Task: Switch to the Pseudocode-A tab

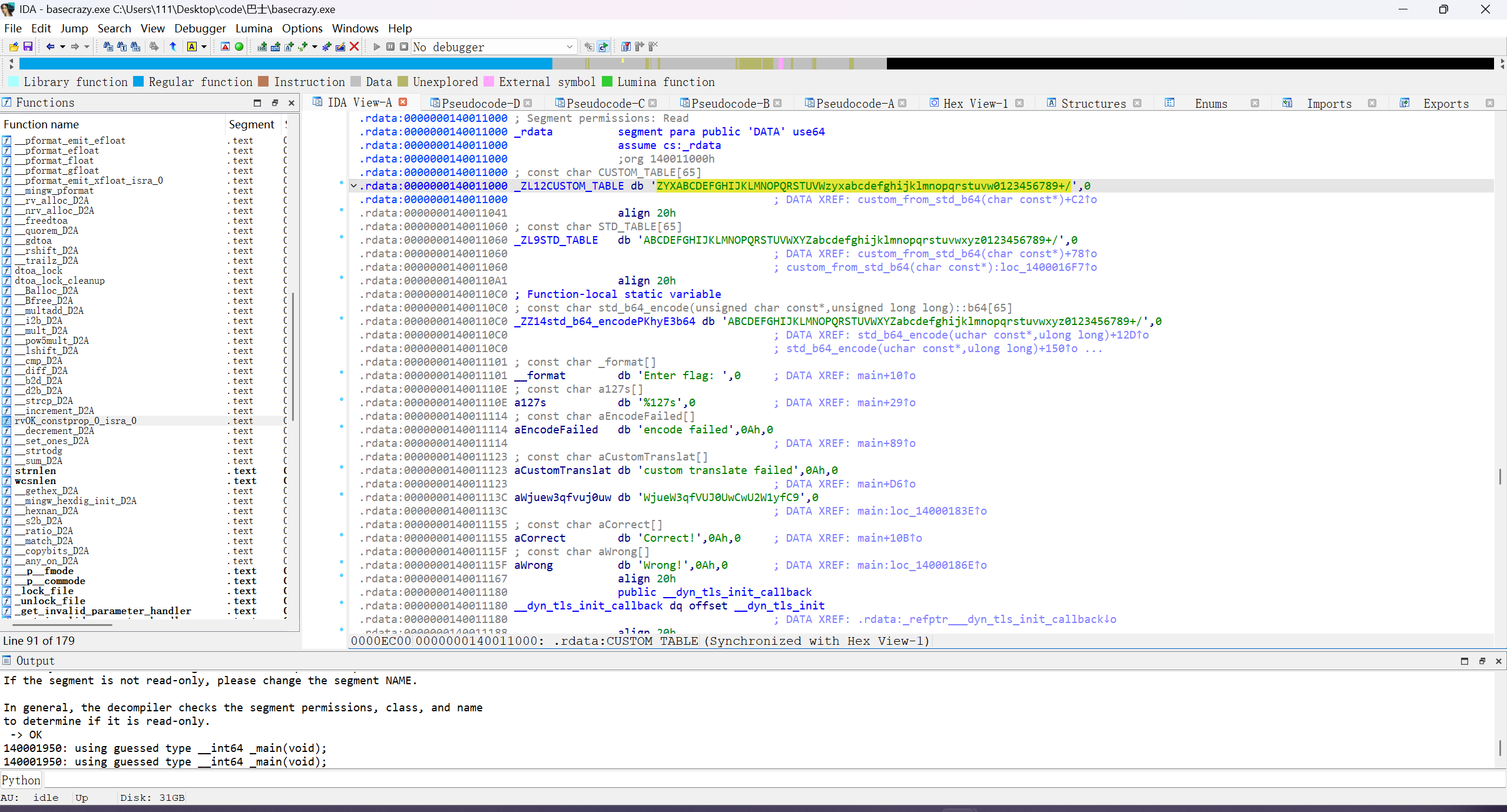Action: click(854, 103)
